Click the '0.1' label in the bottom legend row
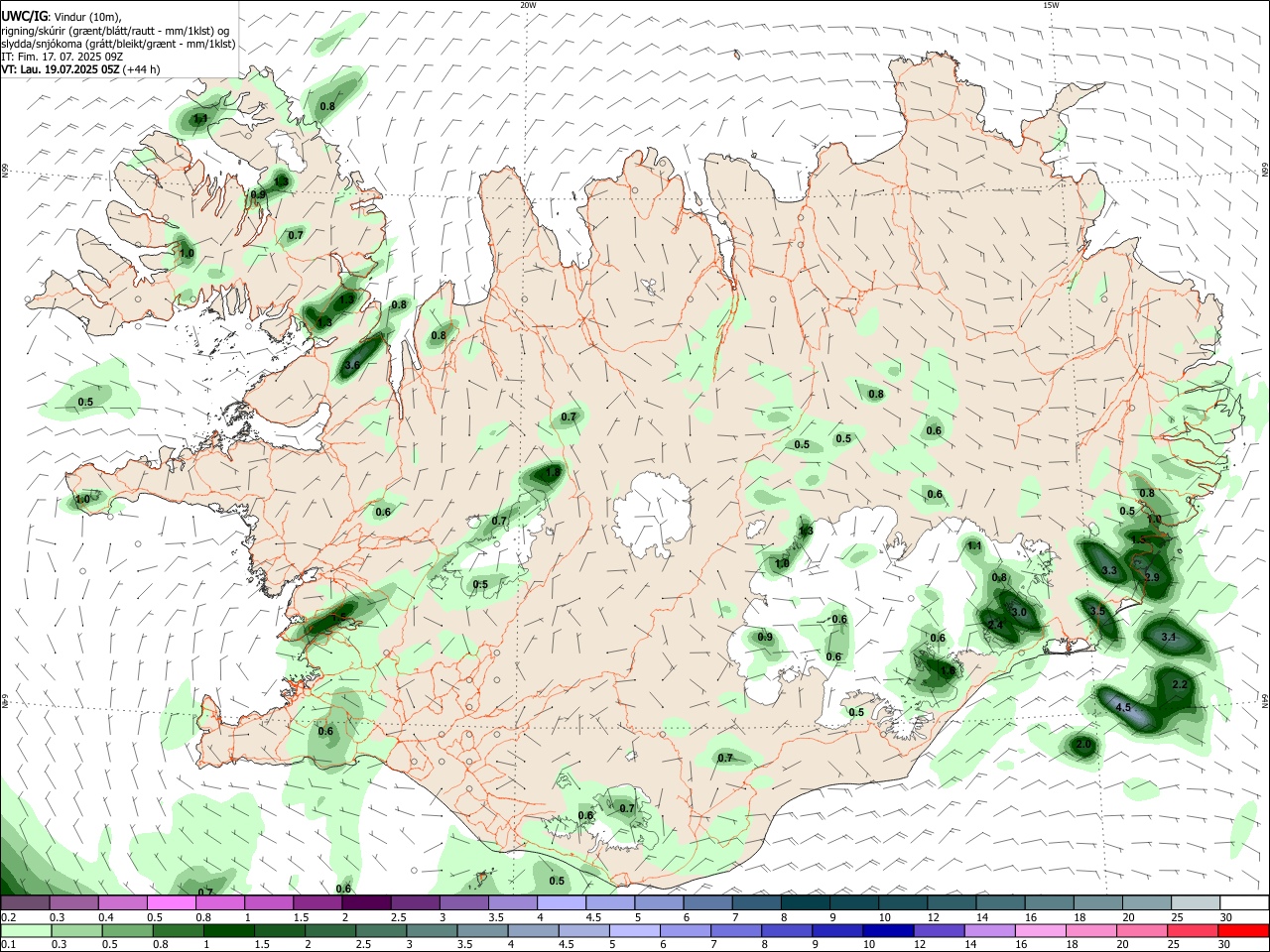The width and height of the screenshot is (1270, 952). point(9,944)
